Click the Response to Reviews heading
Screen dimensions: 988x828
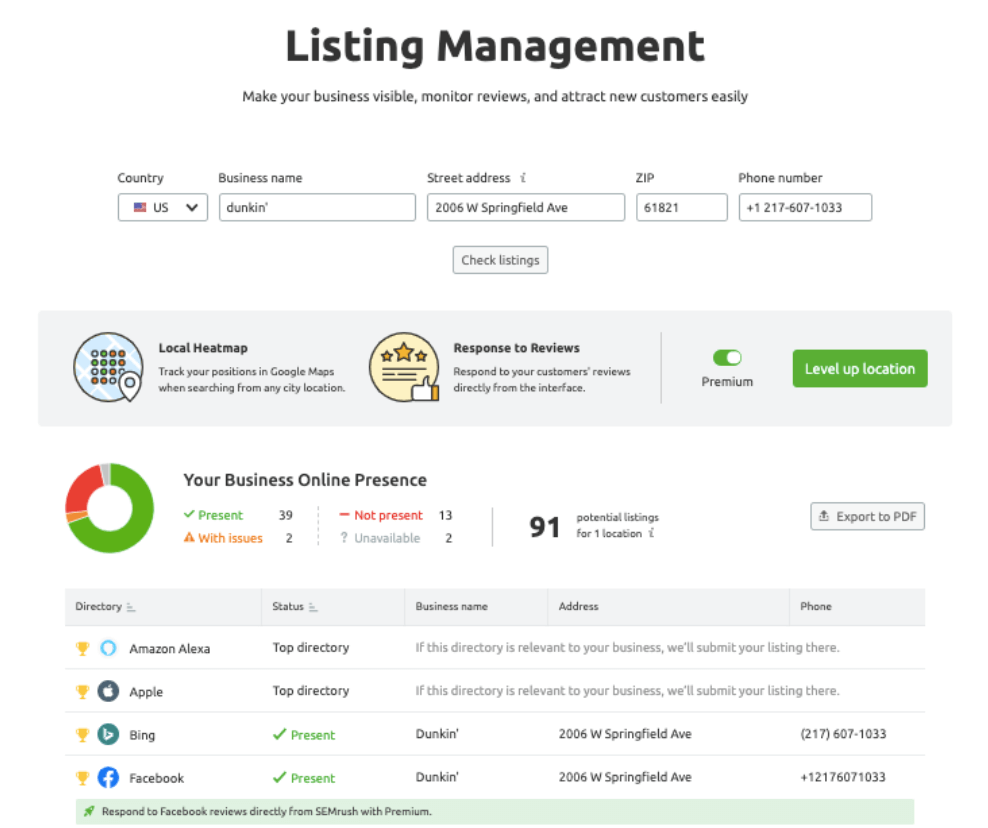pos(516,348)
